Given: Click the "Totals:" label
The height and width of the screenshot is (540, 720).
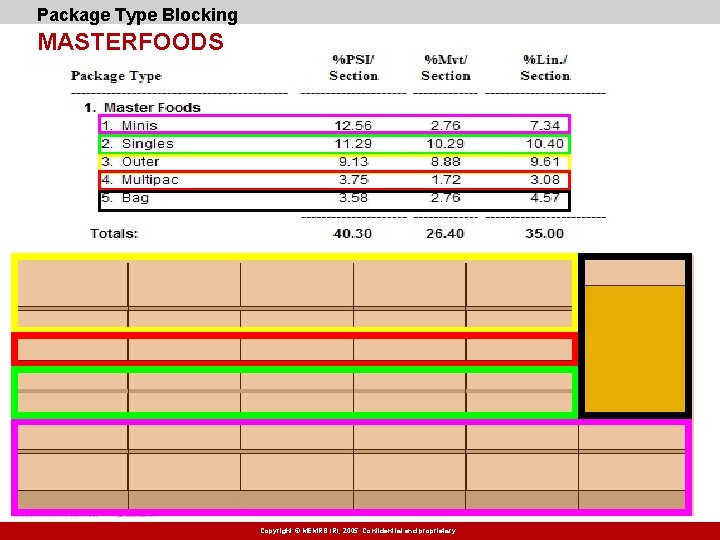Looking at the screenshot, I should 114,234.
